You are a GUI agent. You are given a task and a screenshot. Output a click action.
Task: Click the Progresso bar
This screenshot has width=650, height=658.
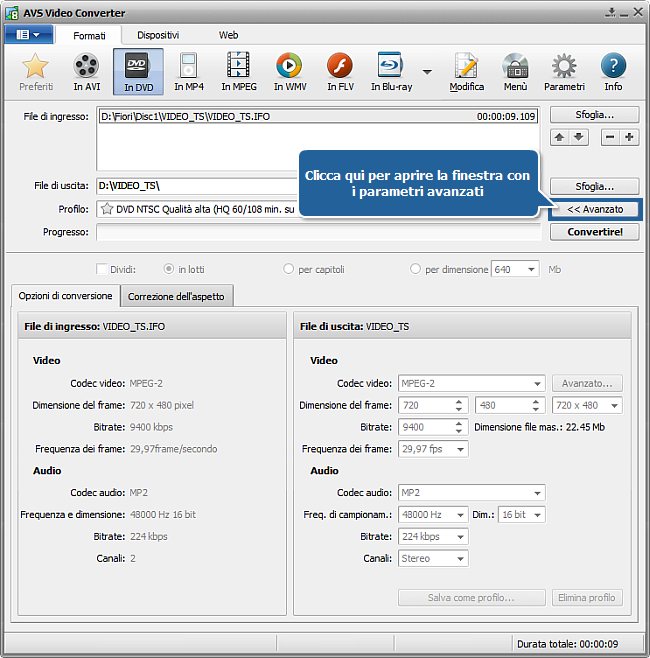318,232
